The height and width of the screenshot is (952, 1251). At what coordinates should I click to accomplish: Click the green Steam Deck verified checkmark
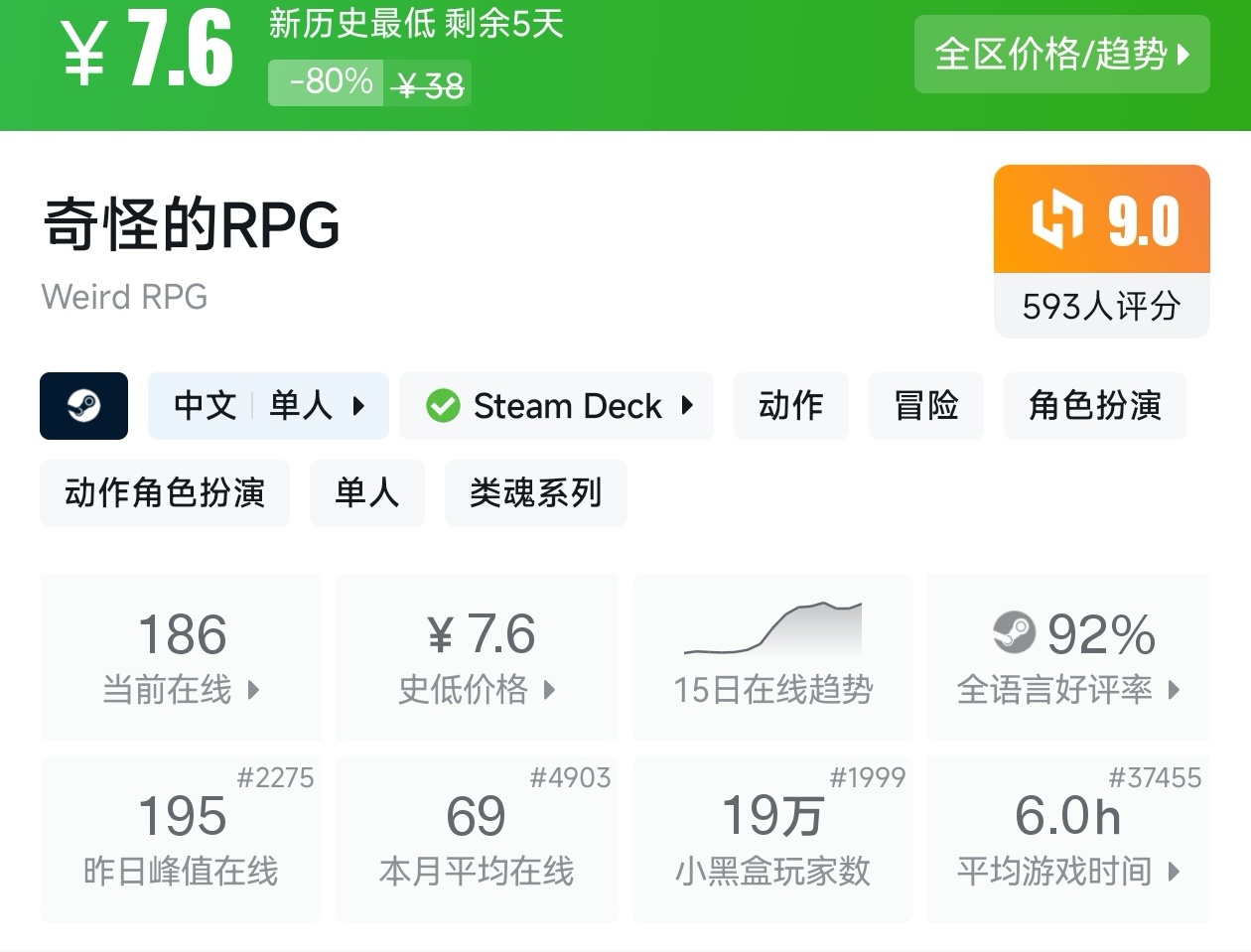[443, 406]
